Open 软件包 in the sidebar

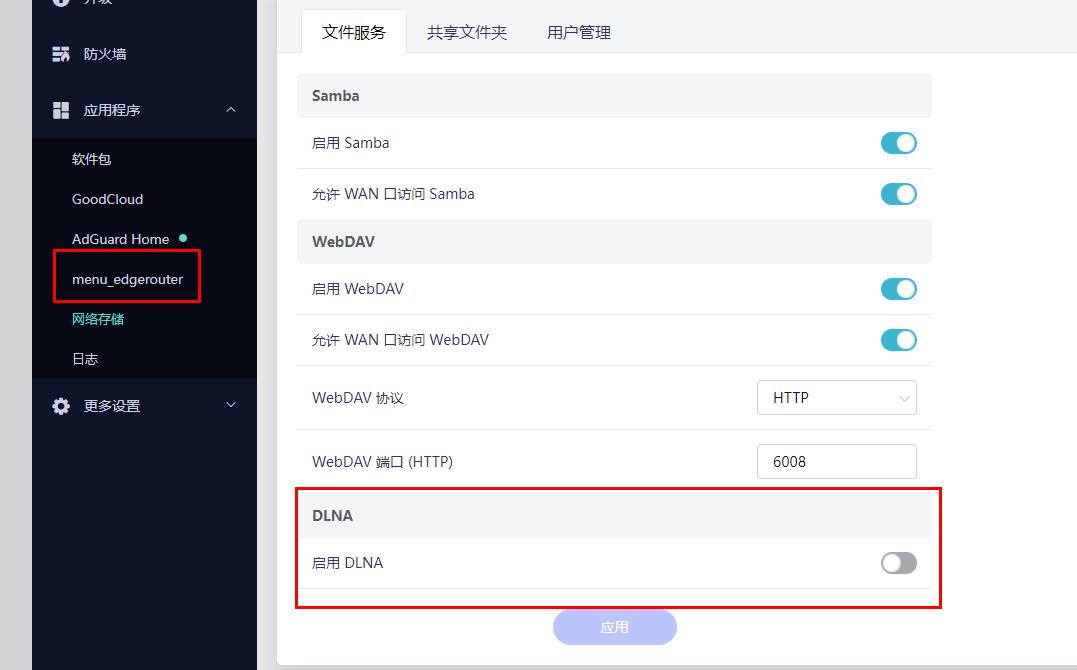pyautogui.click(x=91, y=159)
